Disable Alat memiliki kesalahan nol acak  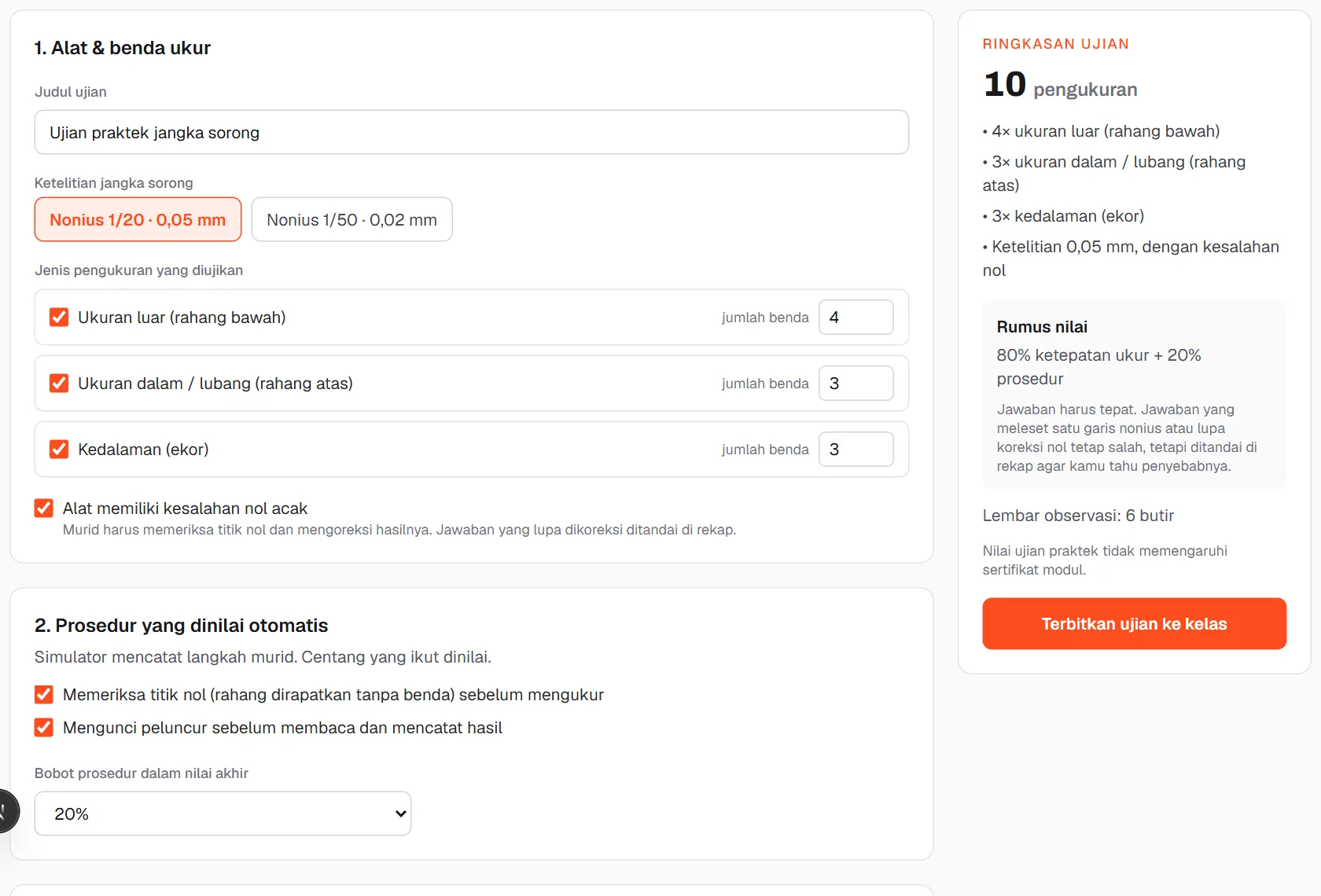point(44,508)
